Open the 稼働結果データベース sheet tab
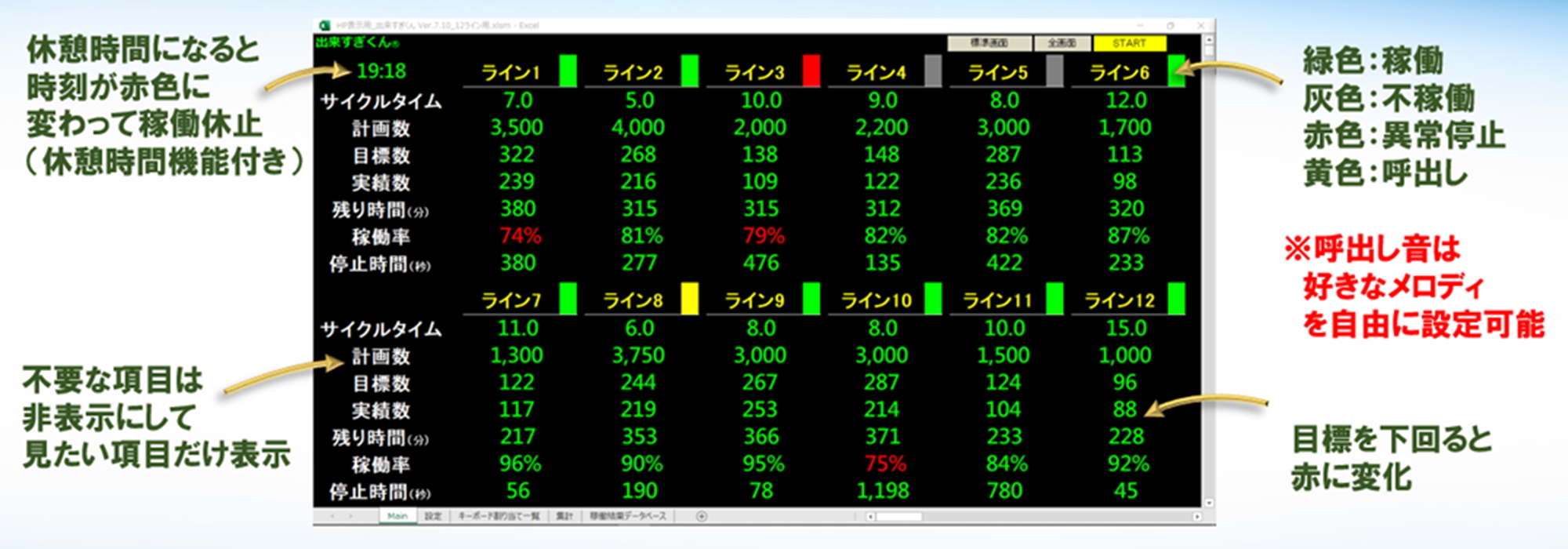 pos(627,516)
